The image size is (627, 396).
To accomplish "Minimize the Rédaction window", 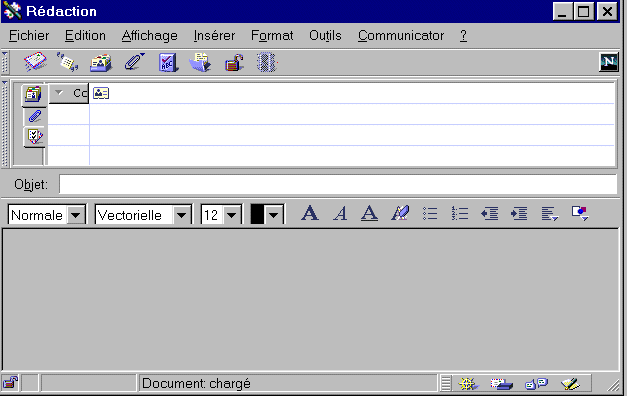I will point(563,11).
